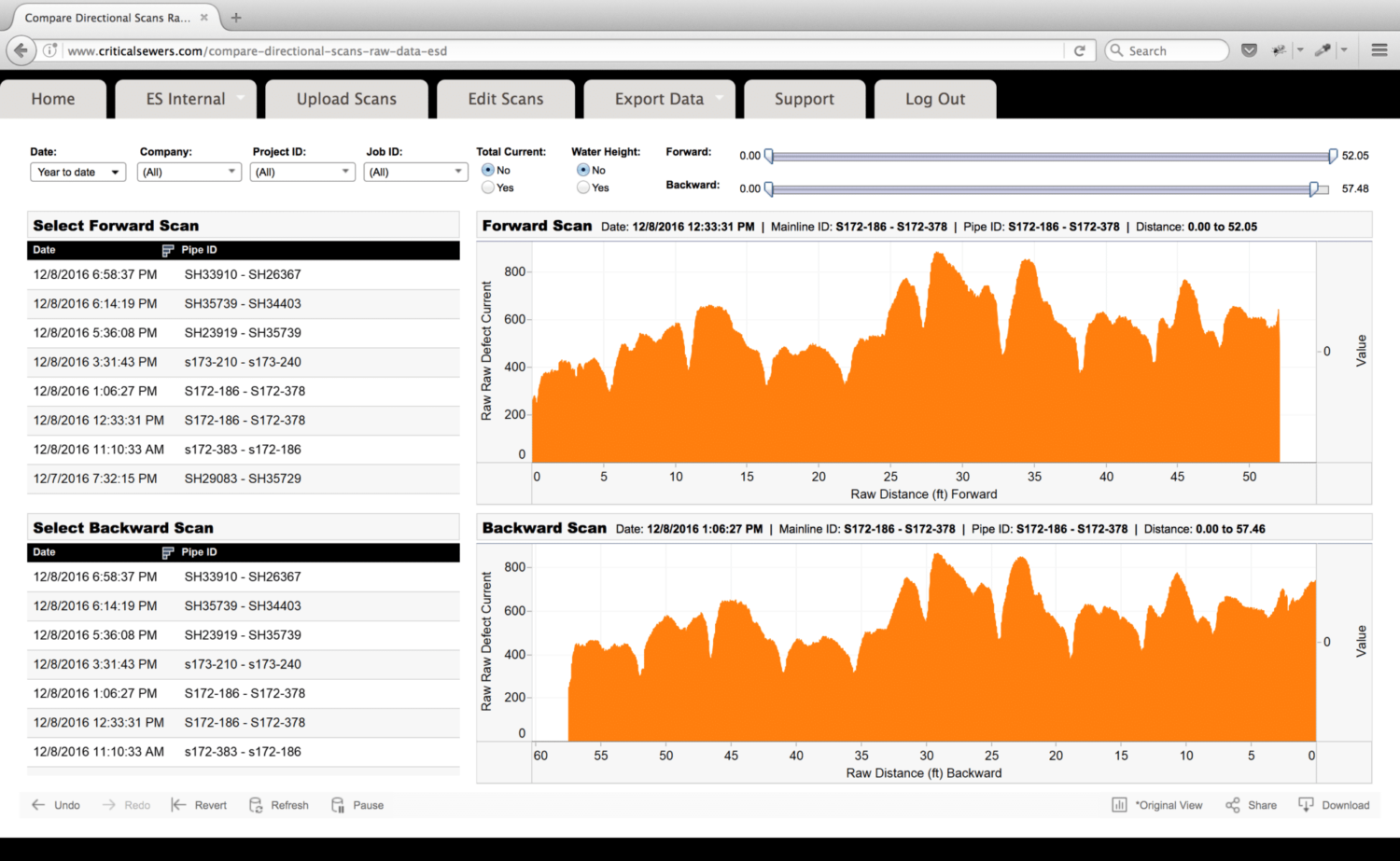Expand the Company dropdown

click(189, 173)
